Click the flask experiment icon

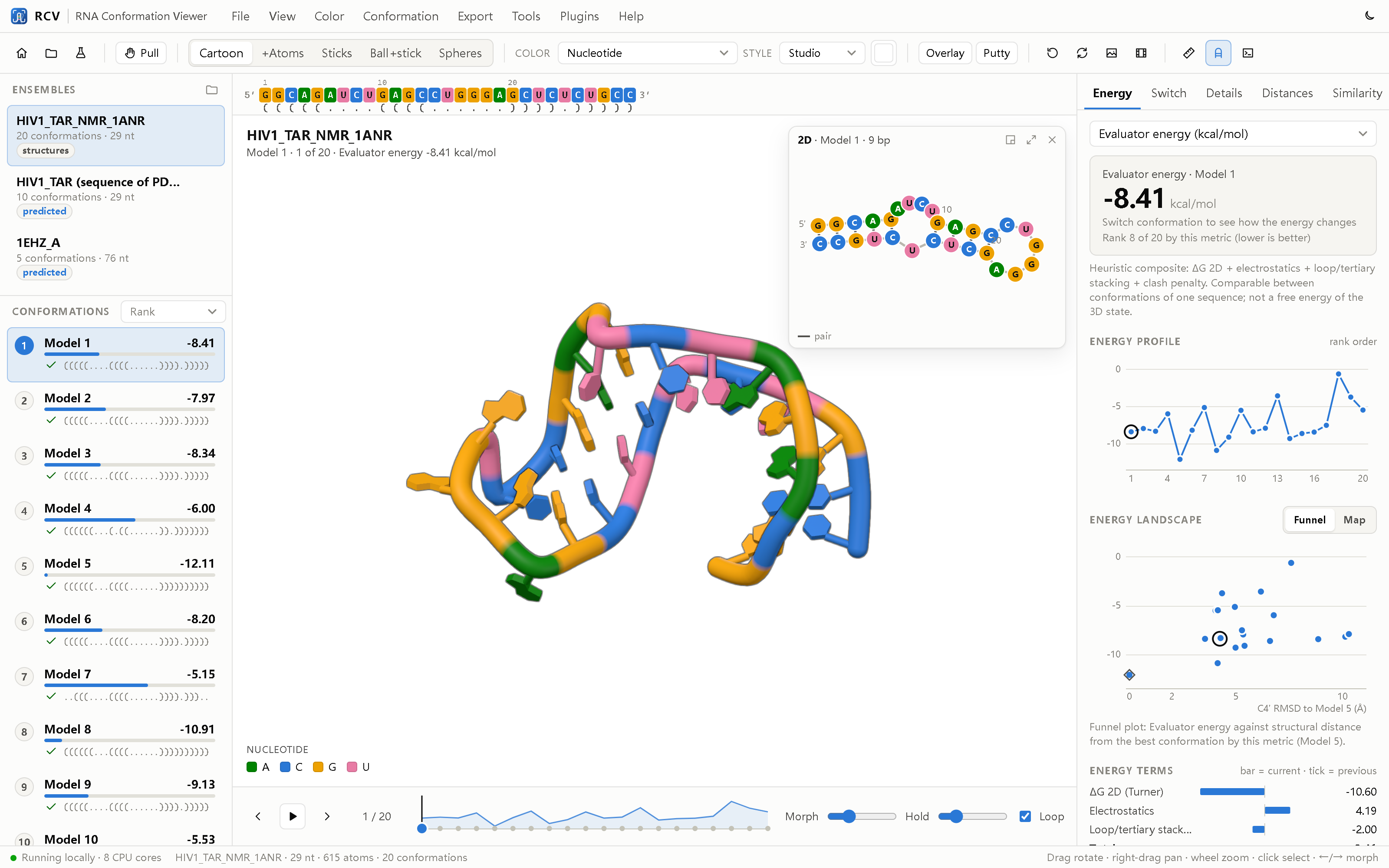click(81, 53)
